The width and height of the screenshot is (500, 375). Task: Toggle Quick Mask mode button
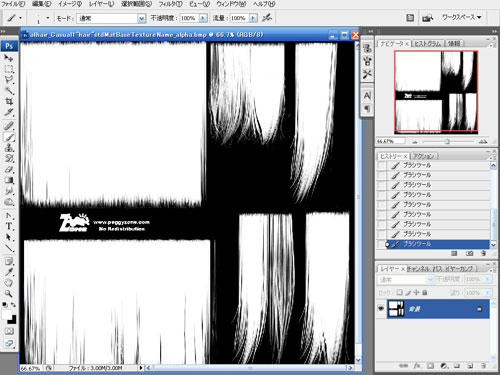click(x=9, y=331)
